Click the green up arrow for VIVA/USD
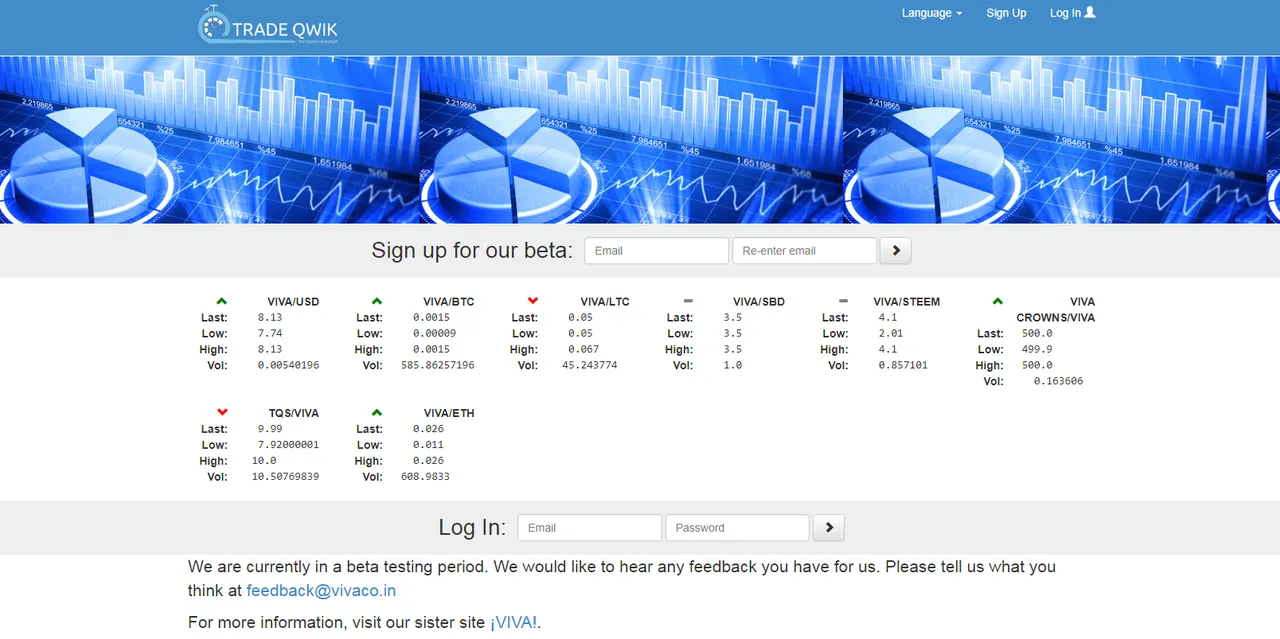This screenshot has width=1280, height=639. (x=221, y=301)
